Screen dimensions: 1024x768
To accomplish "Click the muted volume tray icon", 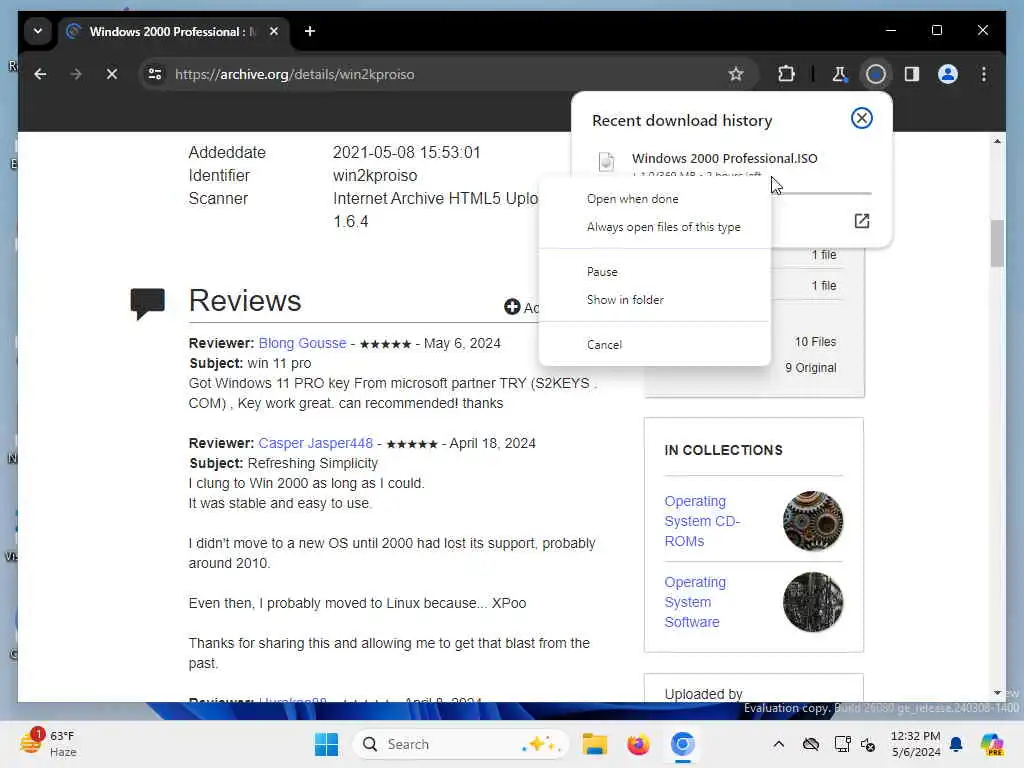I will (868, 744).
